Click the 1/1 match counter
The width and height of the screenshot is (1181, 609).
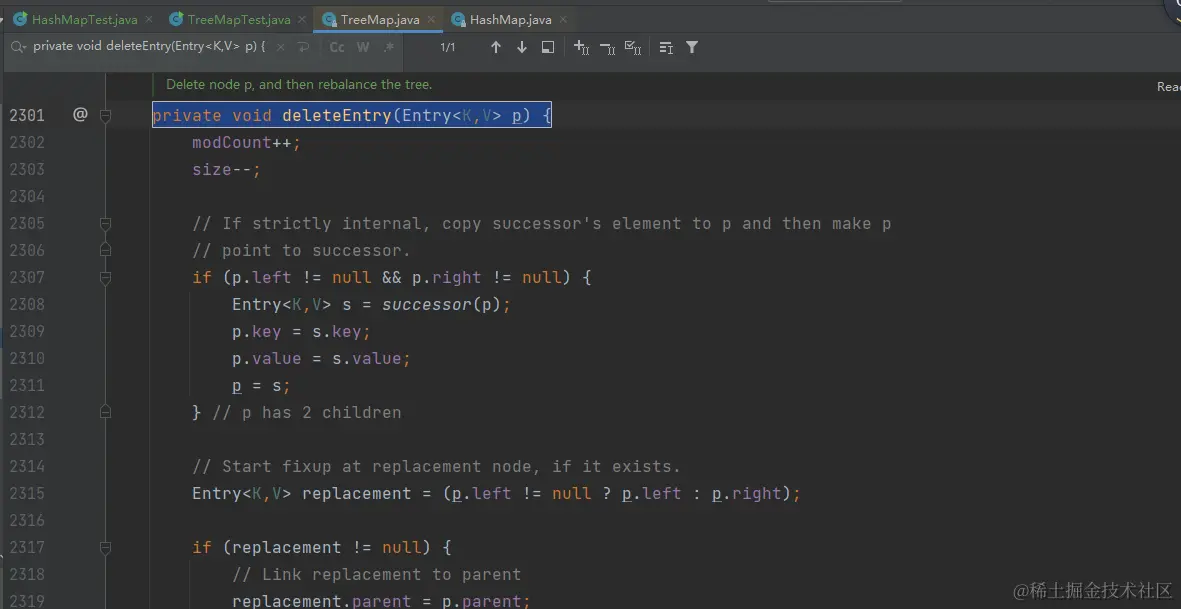[448, 47]
